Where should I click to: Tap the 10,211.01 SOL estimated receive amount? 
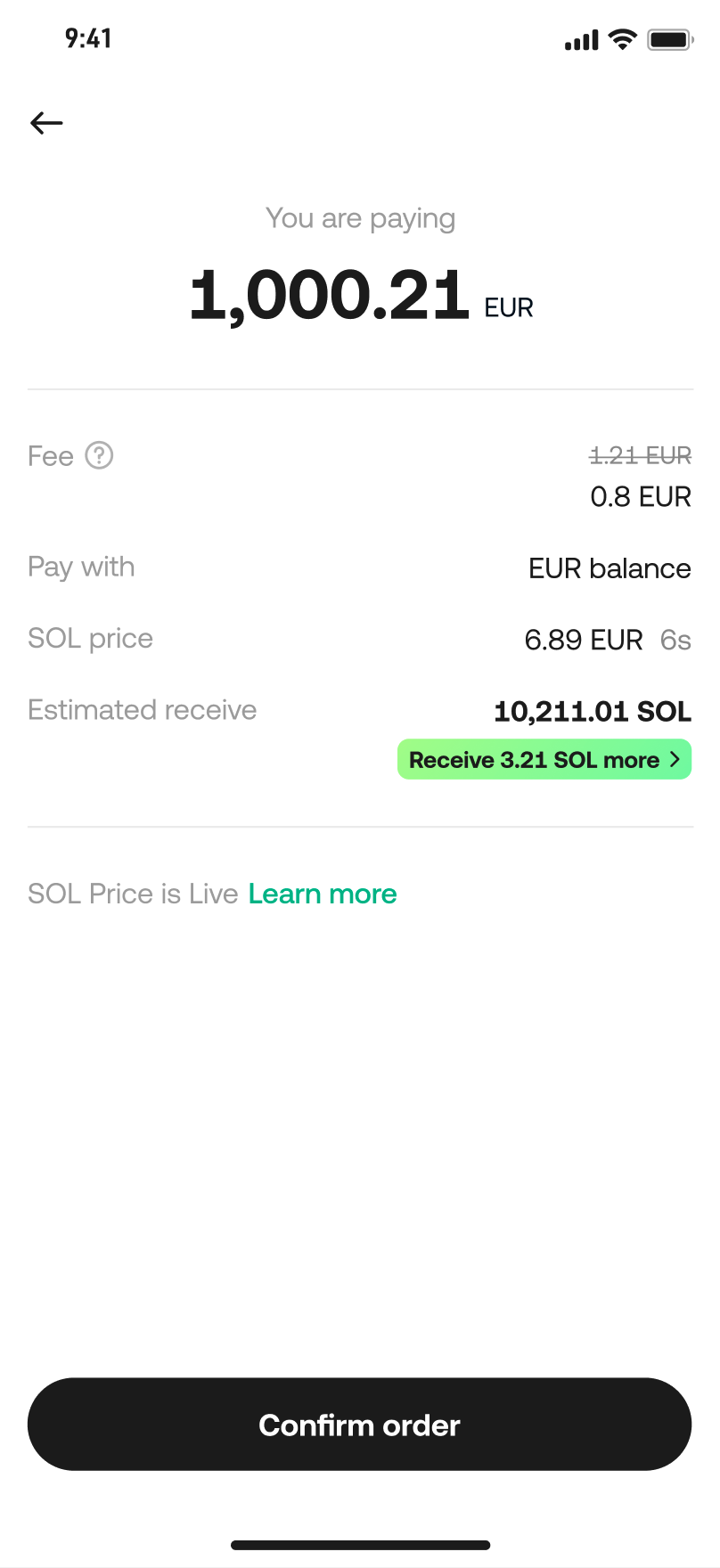pos(593,711)
